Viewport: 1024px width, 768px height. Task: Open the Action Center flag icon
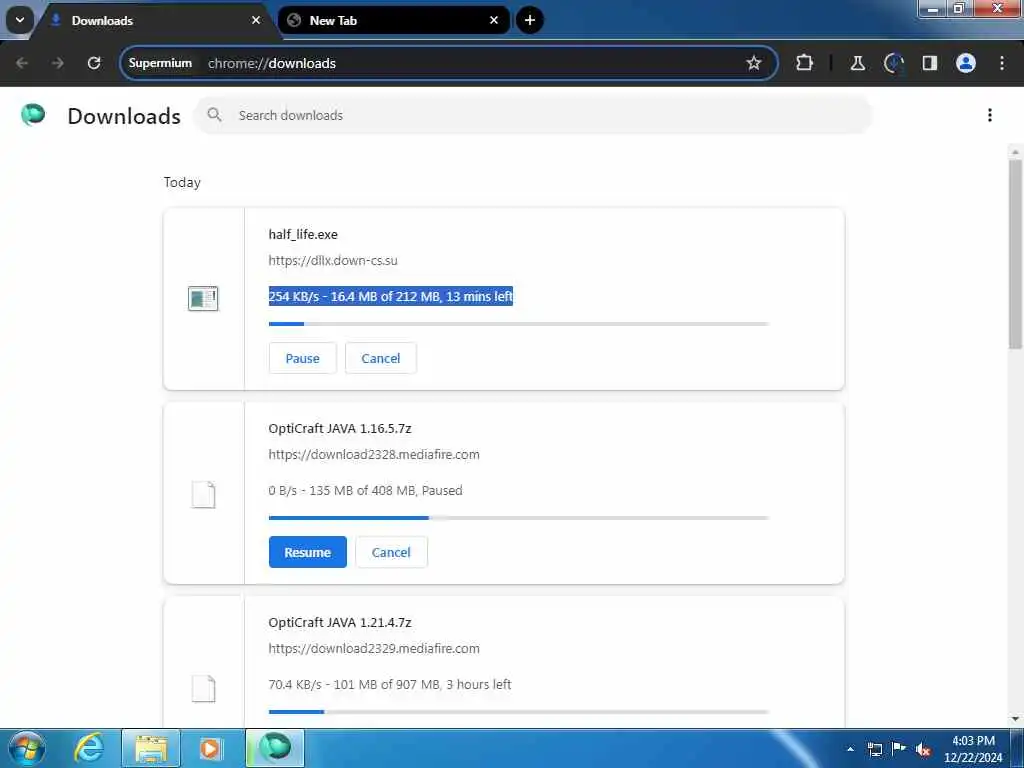pos(899,748)
